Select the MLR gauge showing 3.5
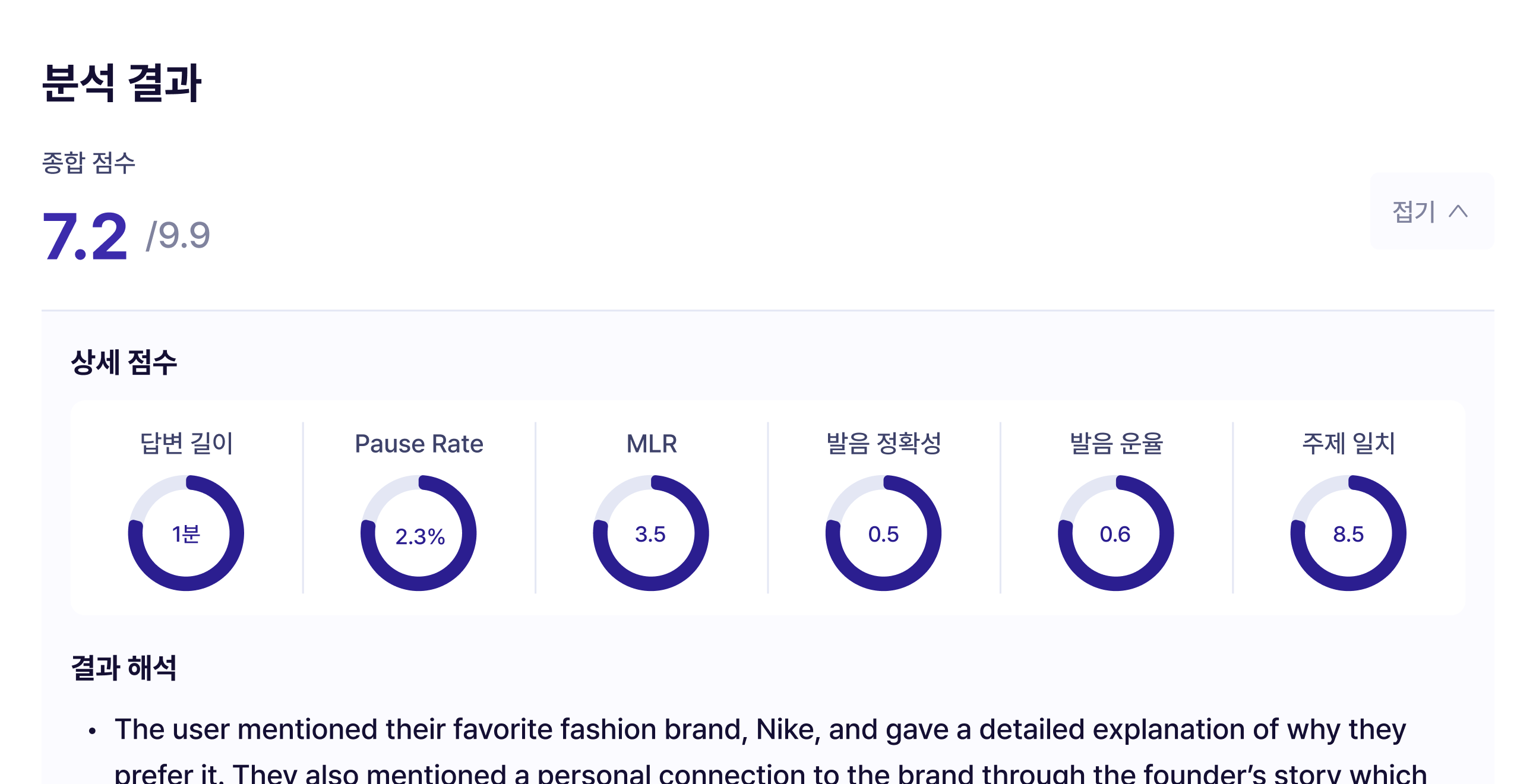1536x784 pixels. click(x=651, y=533)
